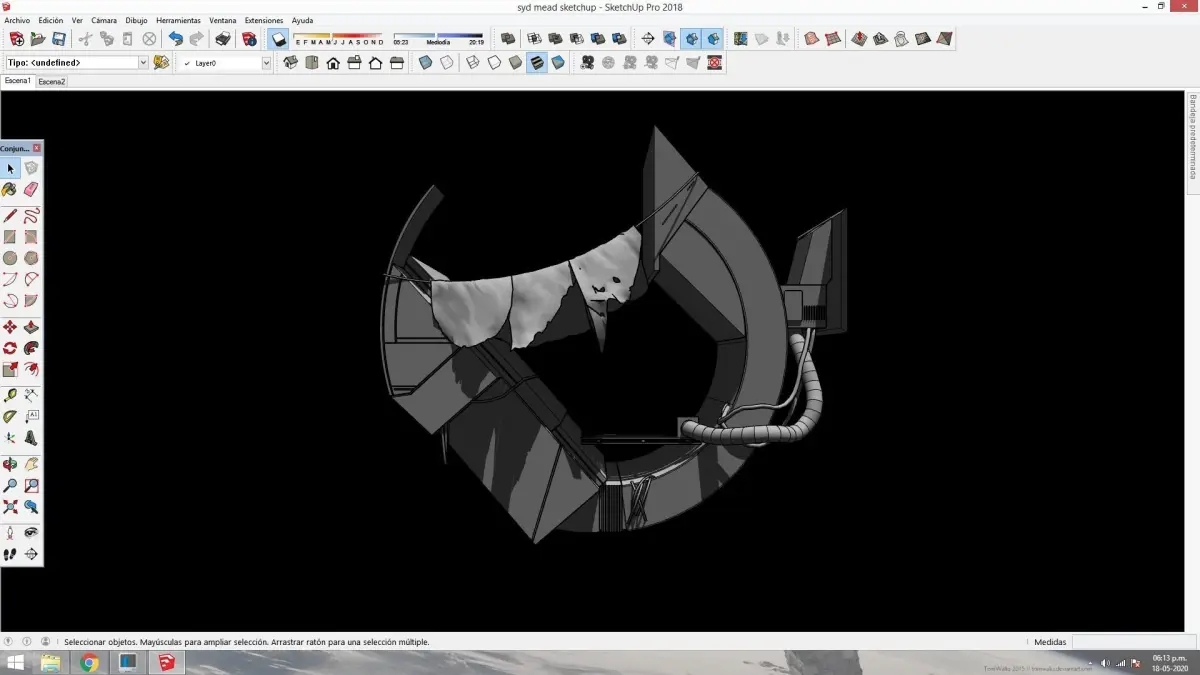The height and width of the screenshot is (675, 1200).
Task: Select the Walk footsteps tool
Action: click(x=10, y=554)
